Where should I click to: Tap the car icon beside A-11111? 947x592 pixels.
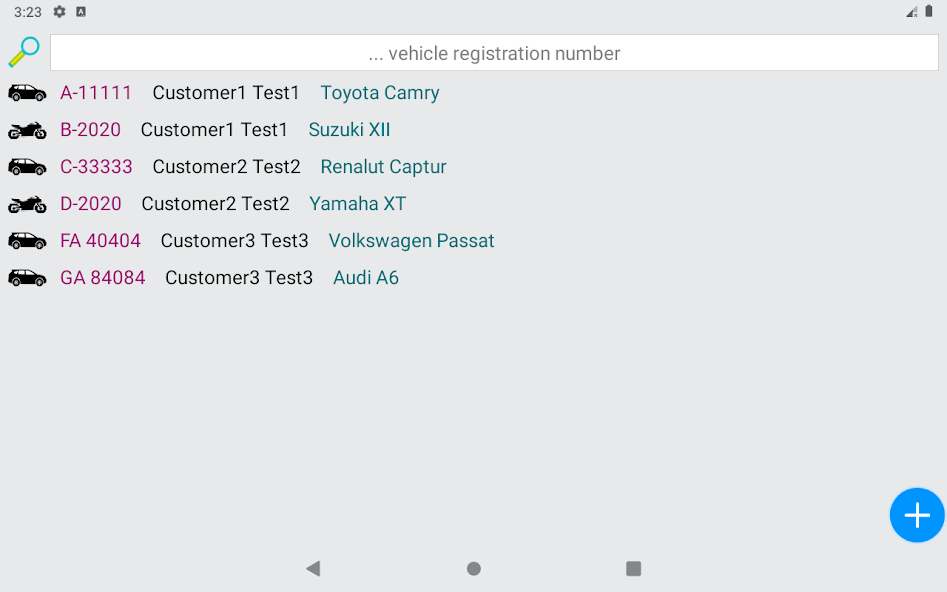click(x=27, y=93)
